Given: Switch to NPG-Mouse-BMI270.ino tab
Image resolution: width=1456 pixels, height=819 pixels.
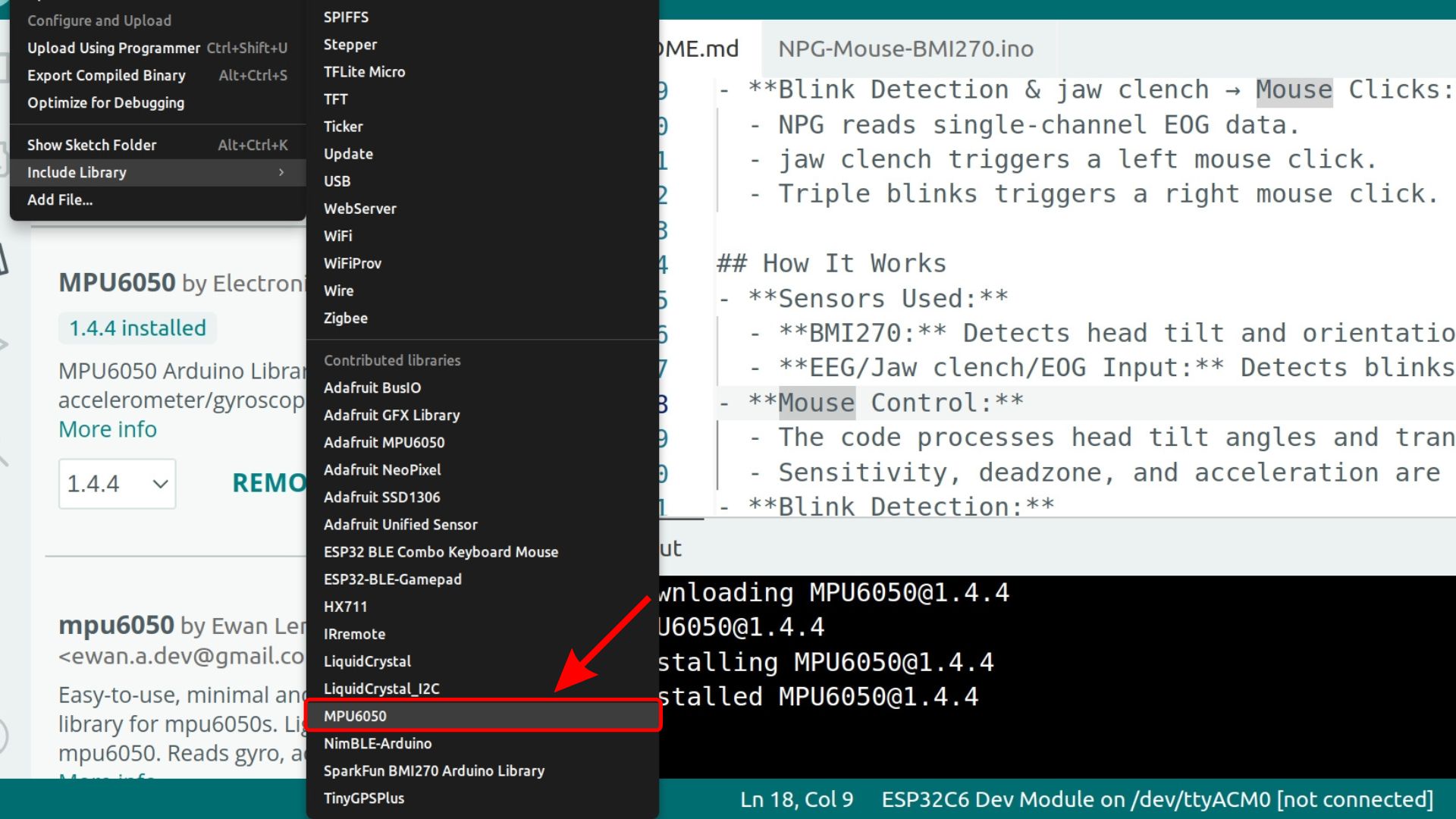Looking at the screenshot, I should click(905, 49).
